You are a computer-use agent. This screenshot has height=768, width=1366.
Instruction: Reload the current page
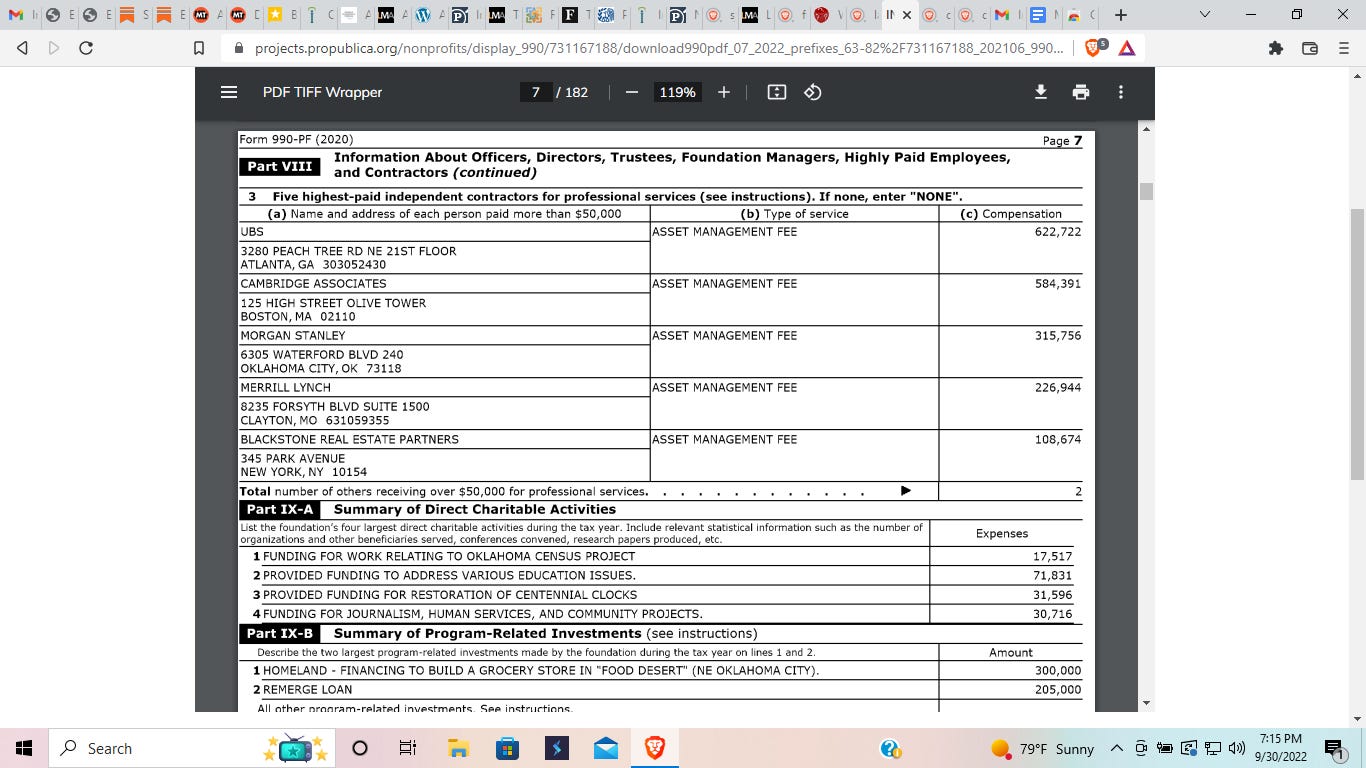(86, 47)
